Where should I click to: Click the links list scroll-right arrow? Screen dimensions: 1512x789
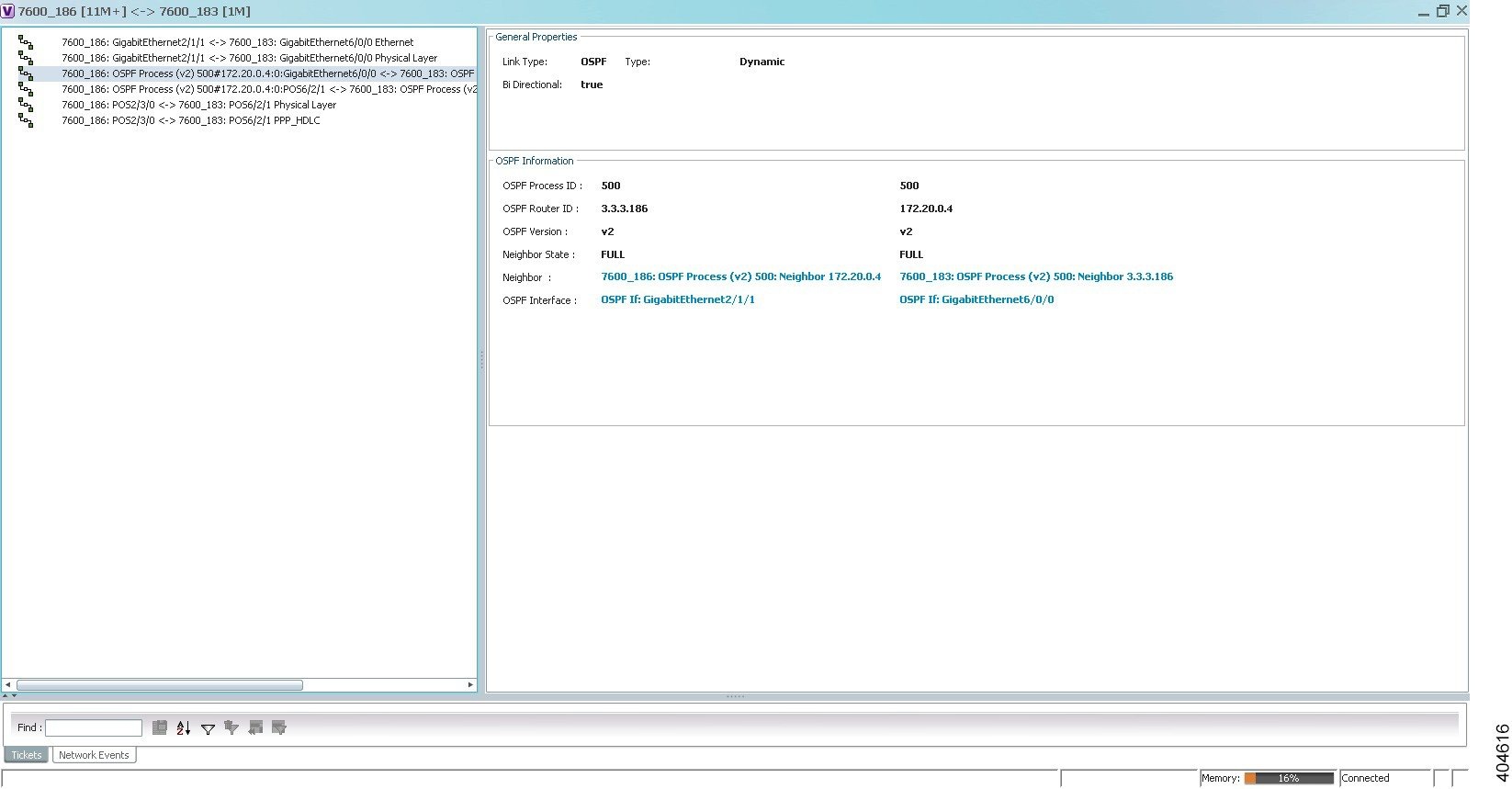coord(470,685)
